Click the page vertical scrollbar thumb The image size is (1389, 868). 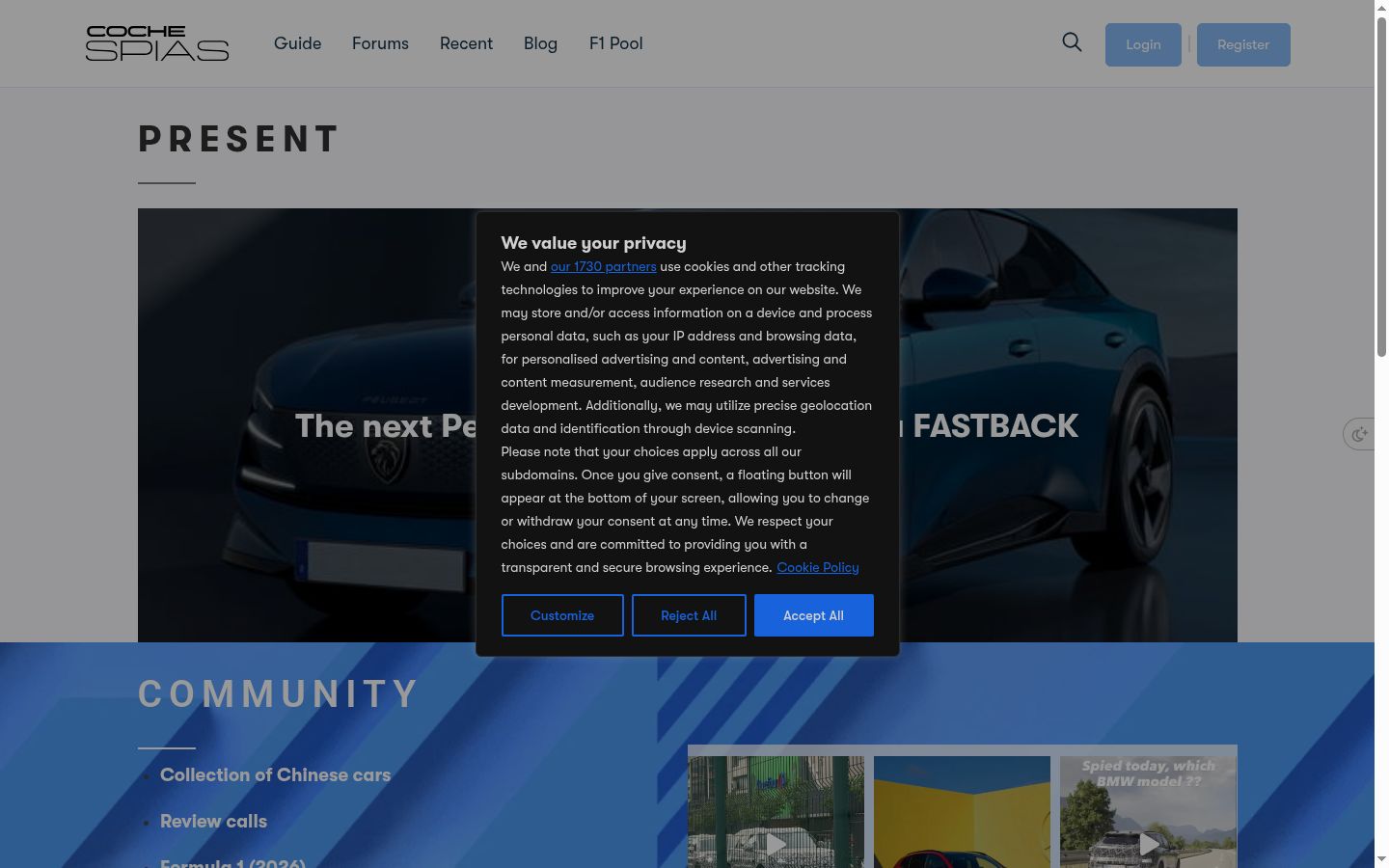click(x=1381, y=188)
